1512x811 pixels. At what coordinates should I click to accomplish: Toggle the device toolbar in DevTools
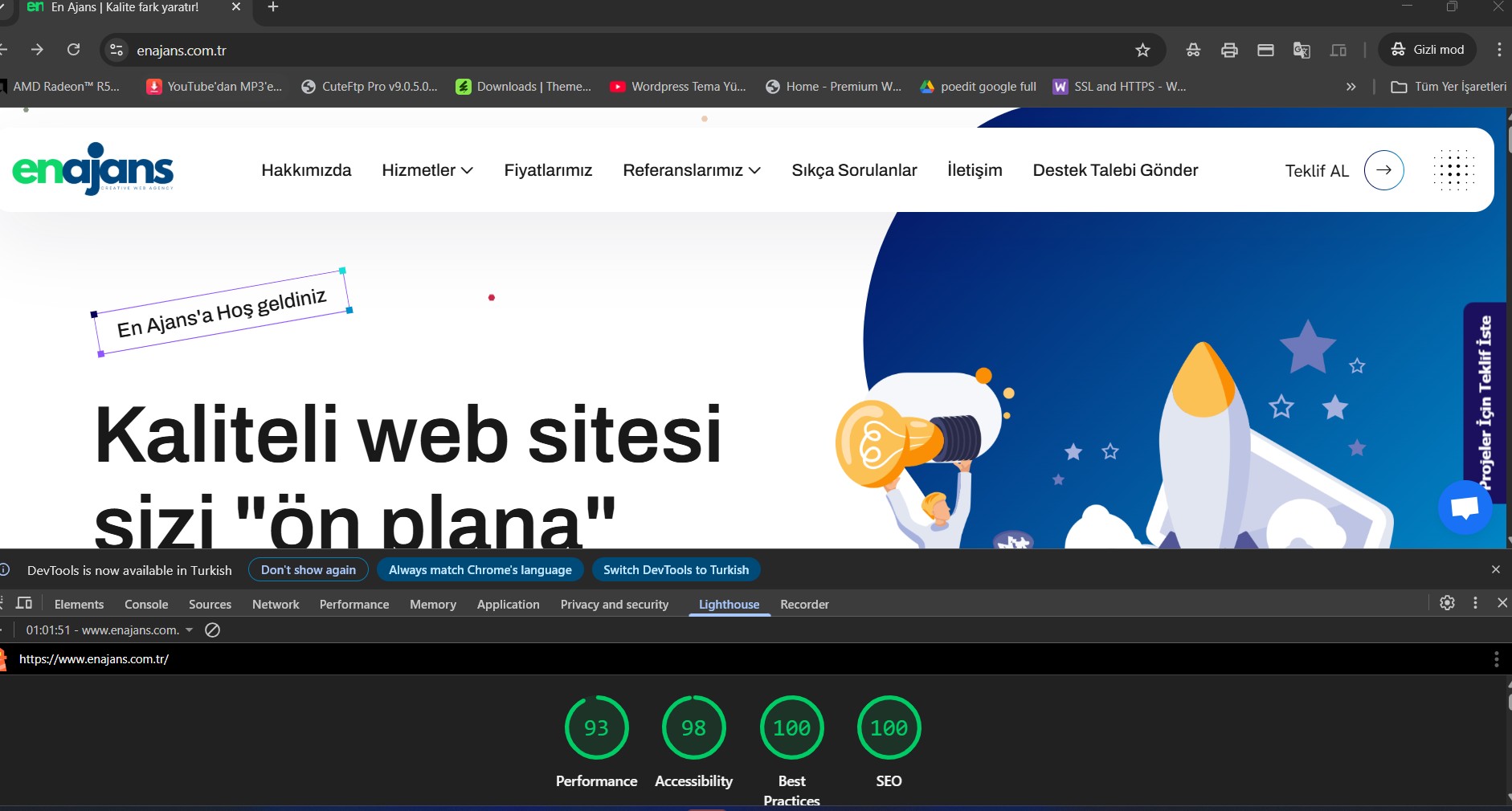click(24, 603)
